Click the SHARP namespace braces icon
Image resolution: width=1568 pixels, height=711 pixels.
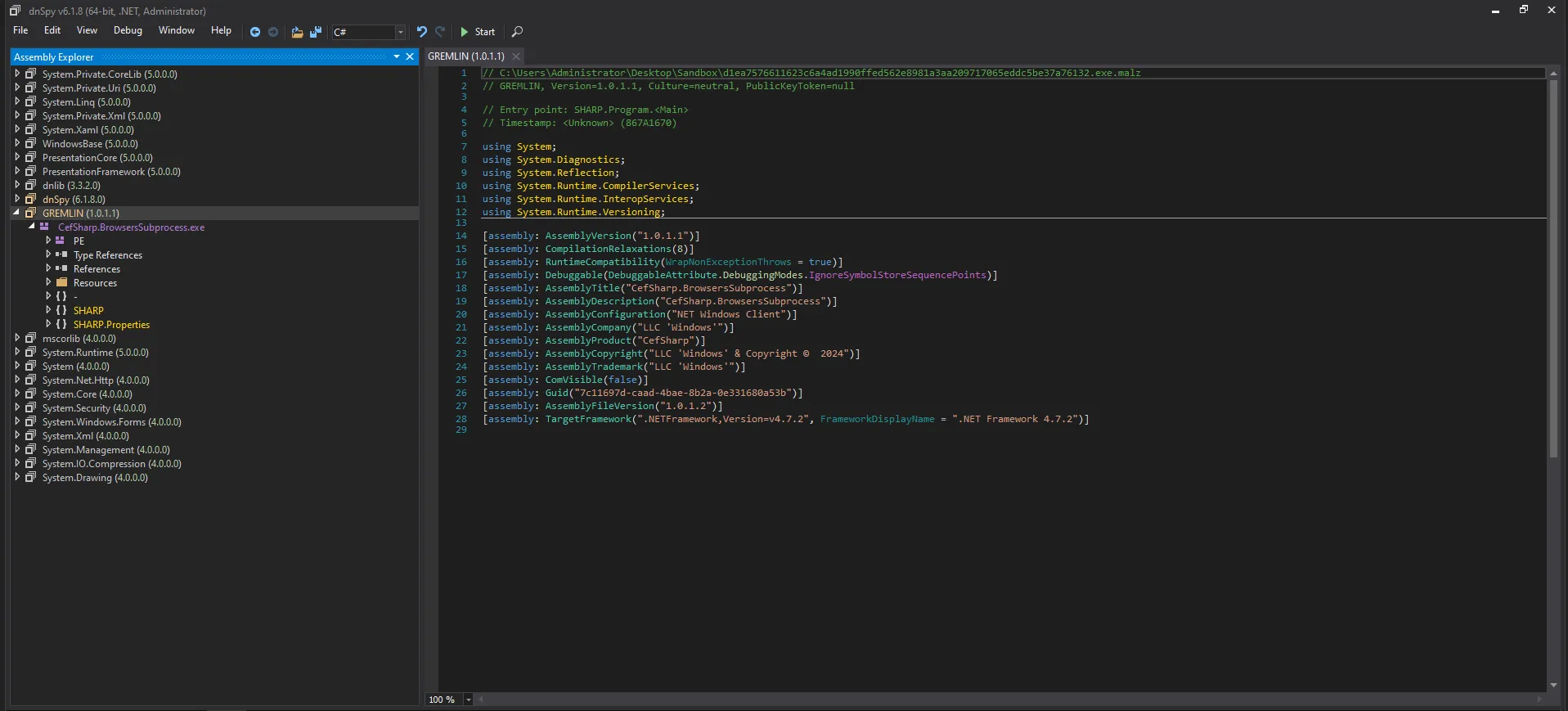(61, 311)
